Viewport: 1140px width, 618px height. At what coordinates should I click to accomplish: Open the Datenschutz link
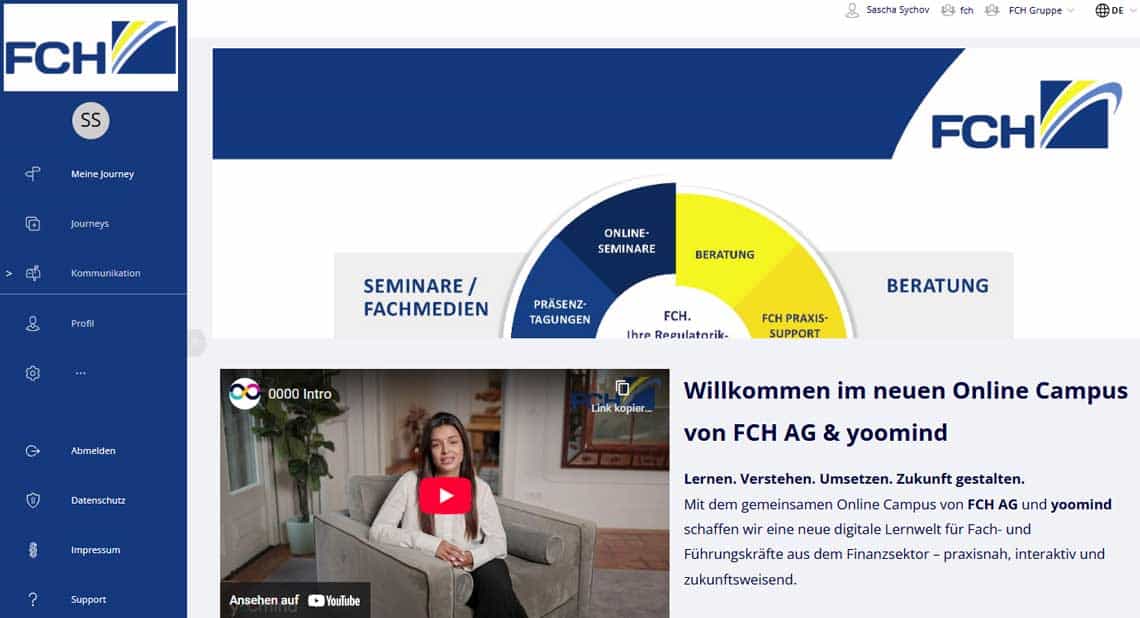98,500
